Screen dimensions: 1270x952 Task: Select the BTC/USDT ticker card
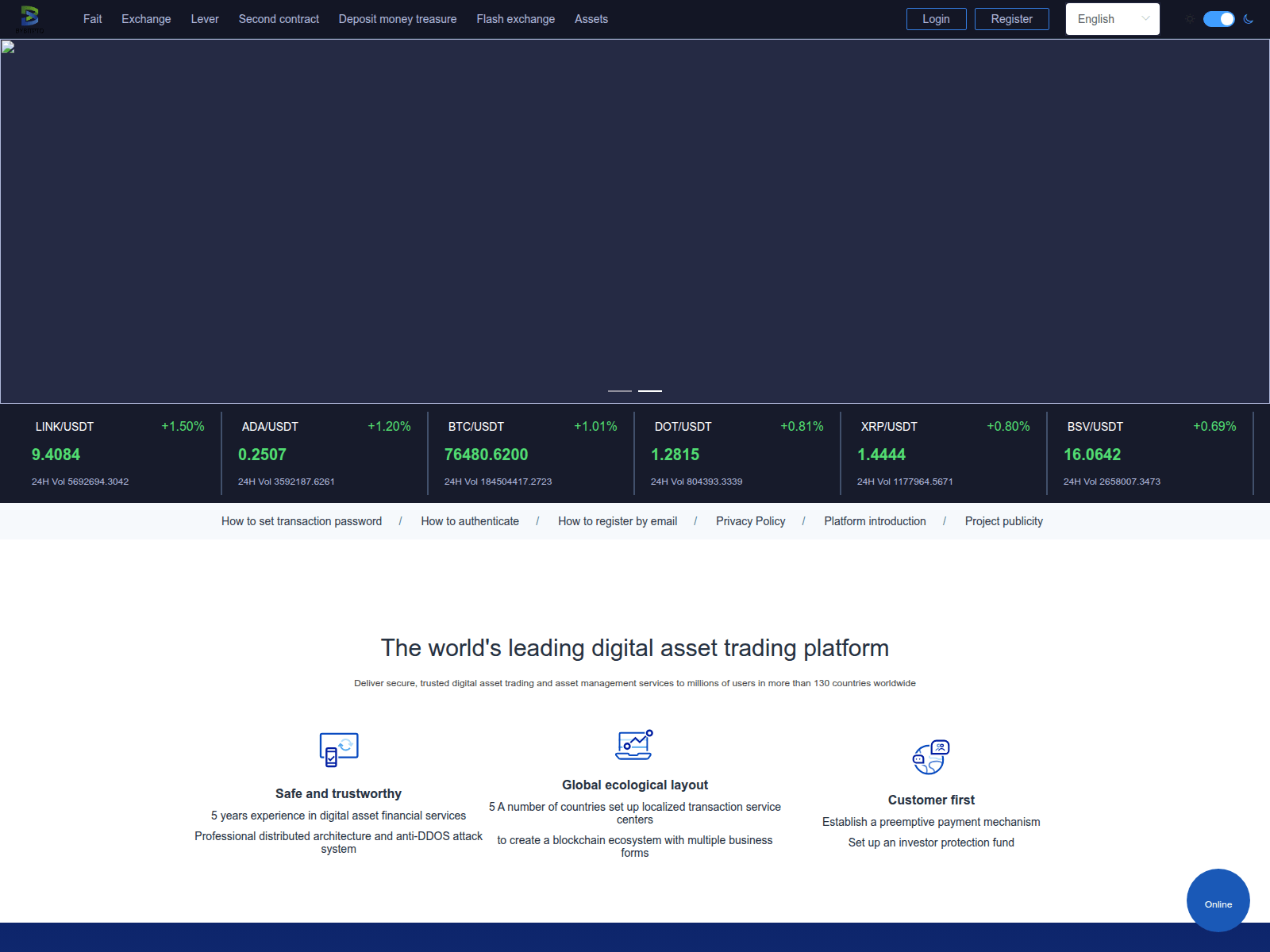pyautogui.click(x=531, y=453)
